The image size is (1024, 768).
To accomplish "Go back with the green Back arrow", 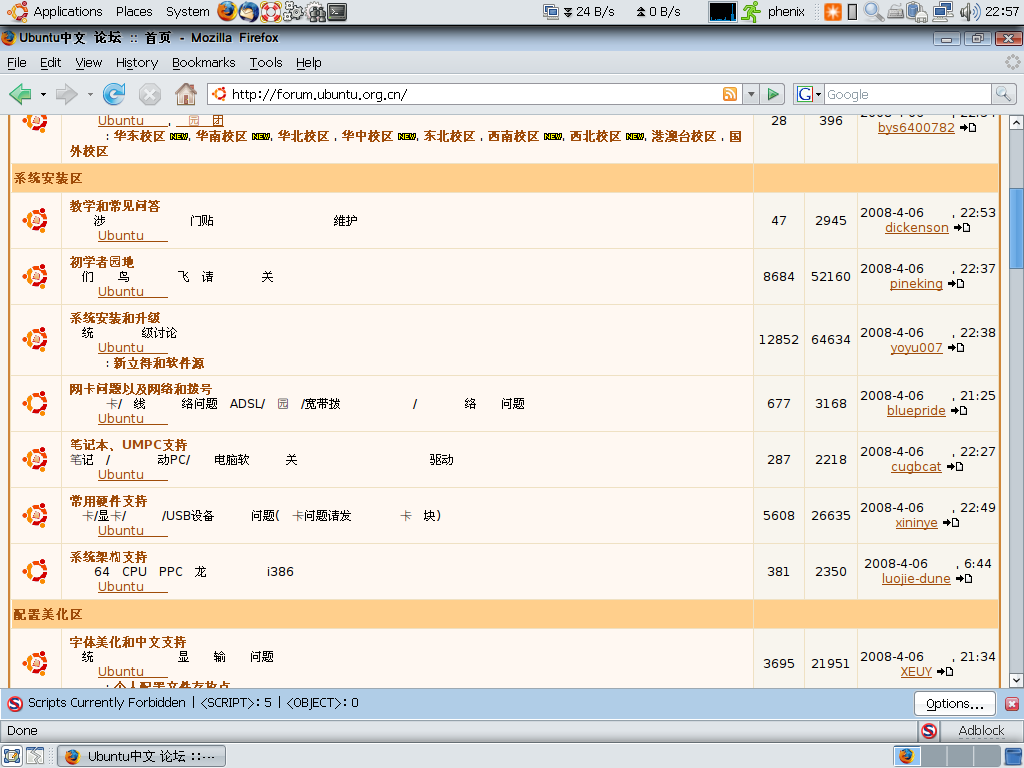I will [x=21, y=94].
